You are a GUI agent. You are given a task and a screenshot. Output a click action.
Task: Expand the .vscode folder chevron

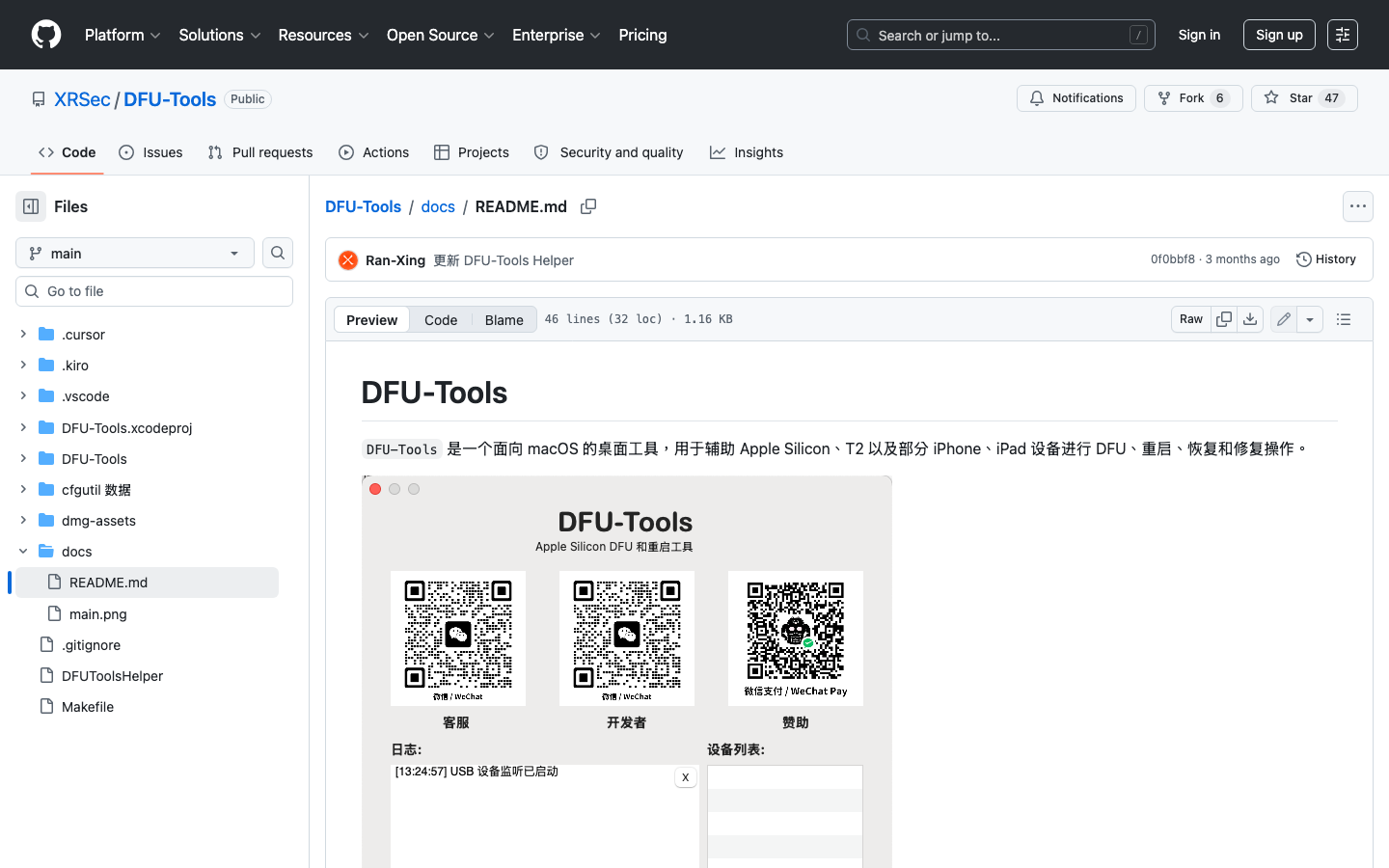point(23,395)
